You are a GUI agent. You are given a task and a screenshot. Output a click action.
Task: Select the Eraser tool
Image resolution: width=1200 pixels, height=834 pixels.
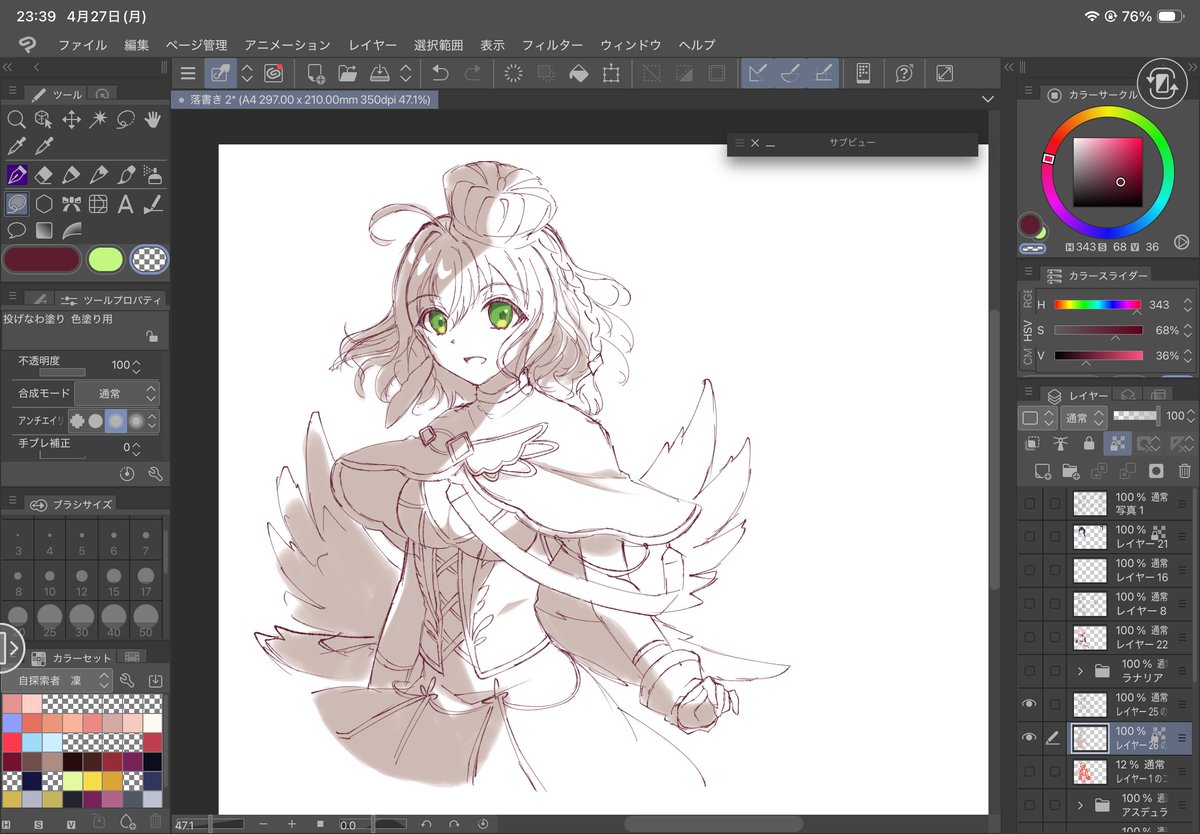pos(42,173)
